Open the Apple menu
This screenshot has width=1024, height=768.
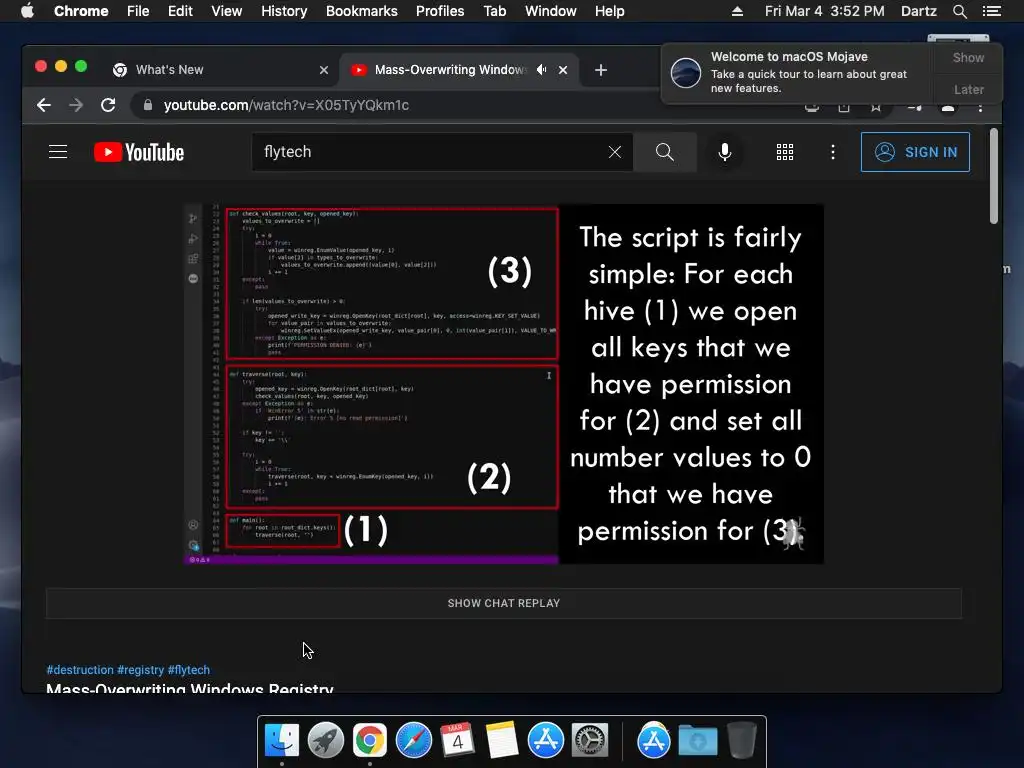(x=27, y=11)
